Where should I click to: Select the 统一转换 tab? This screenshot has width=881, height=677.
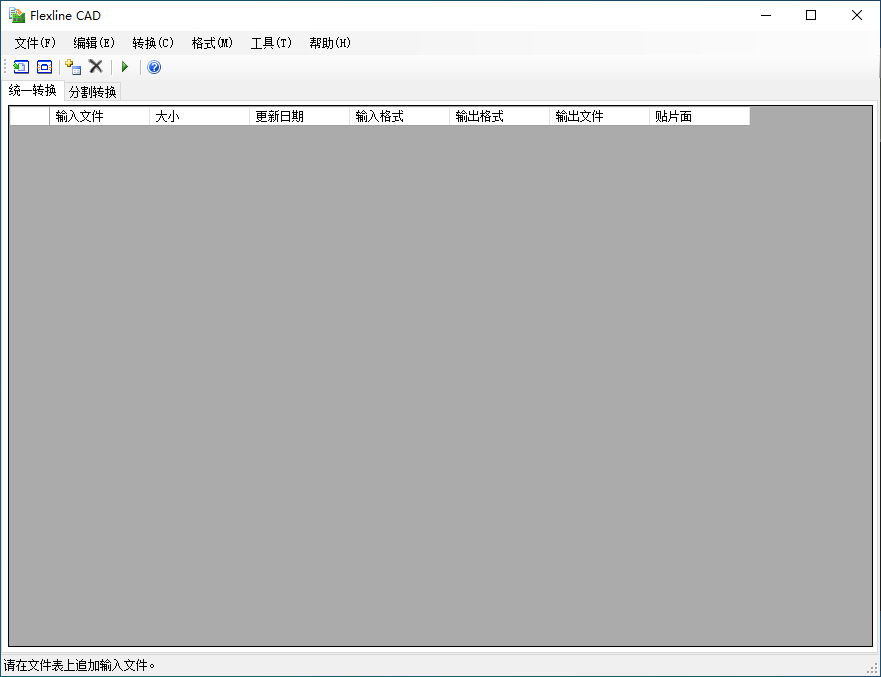coord(33,91)
